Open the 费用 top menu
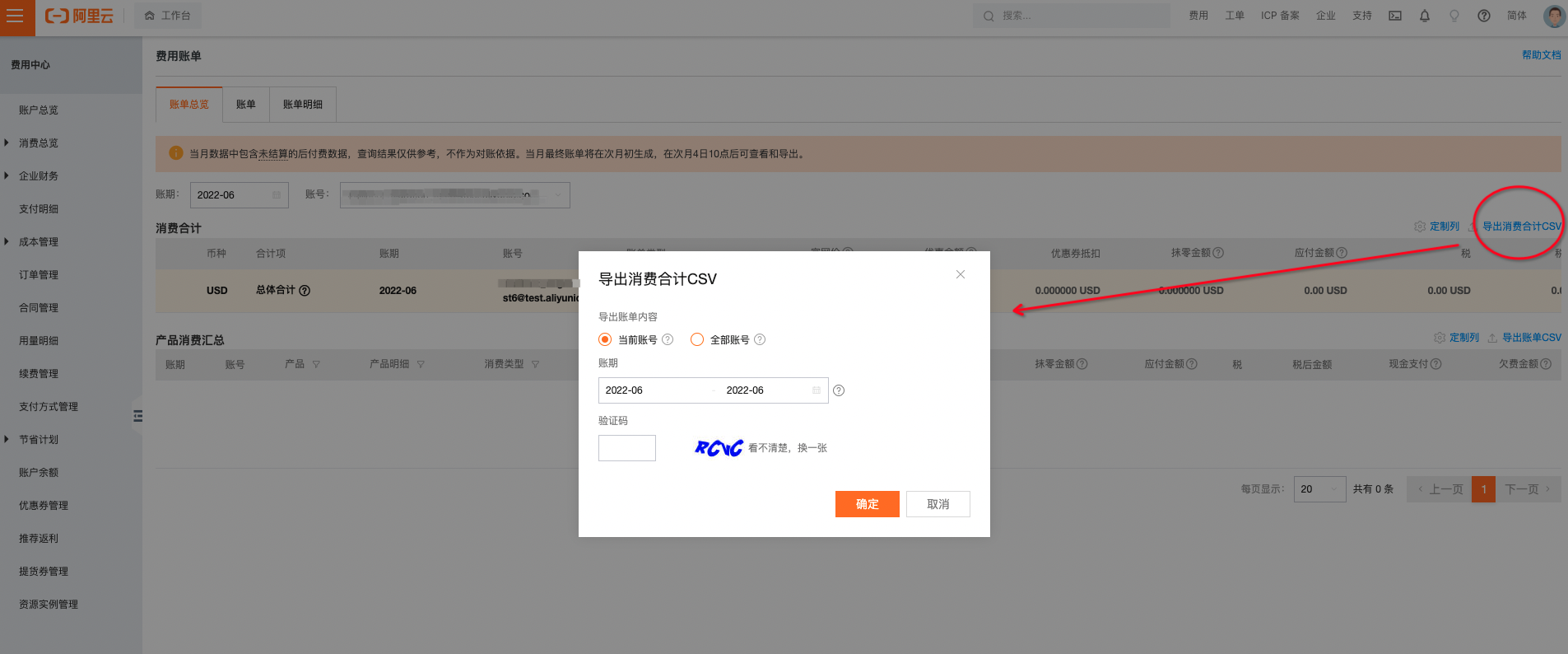1568x654 pixels. pyautogui.click(x=1198, y=16)
